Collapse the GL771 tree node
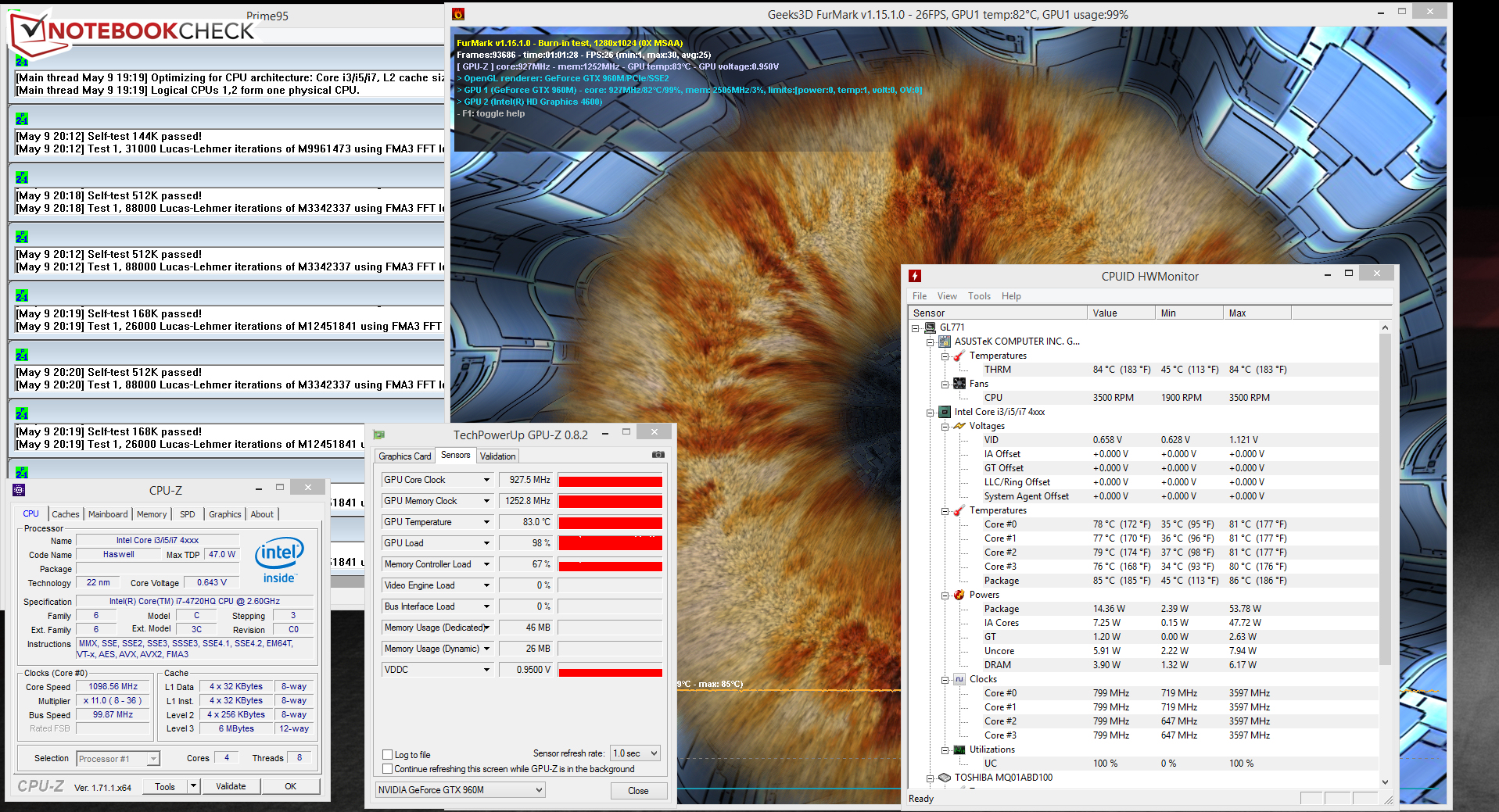The width and height of the screenshot is (1499, 812). (915, 327)
